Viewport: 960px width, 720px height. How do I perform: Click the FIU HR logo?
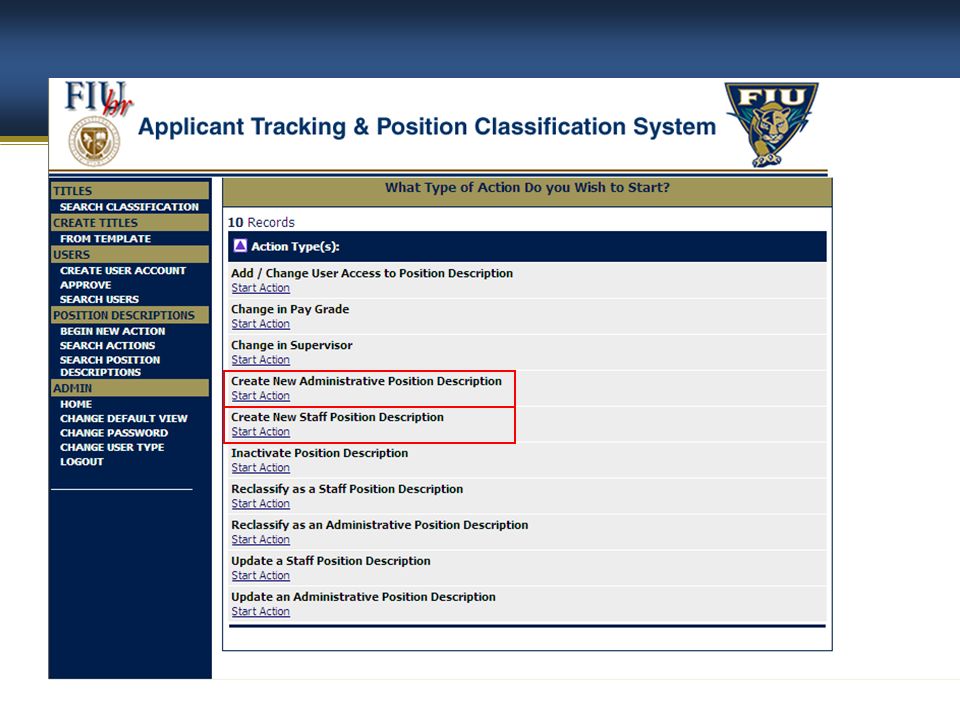(x=99, y=98)
